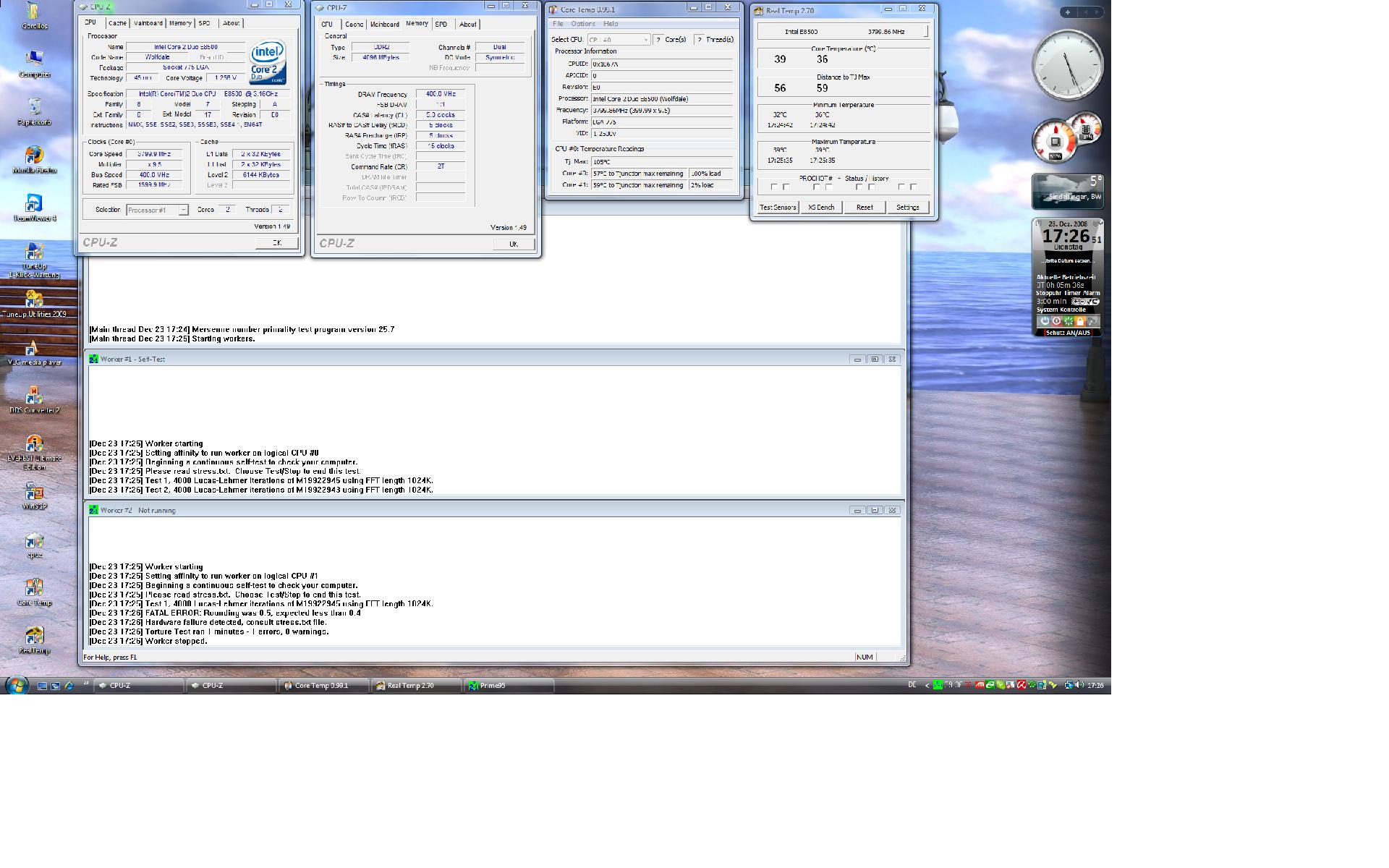Open the VLC media player shortcut
The width and height of the screenshot is (1389, 868).
tap(33, 349)
